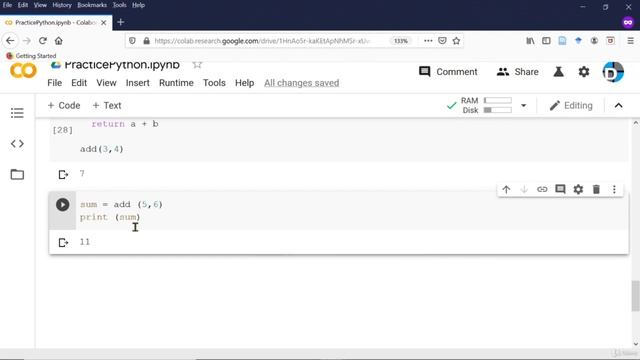Open the Colab Help menu

coord(244,83)
